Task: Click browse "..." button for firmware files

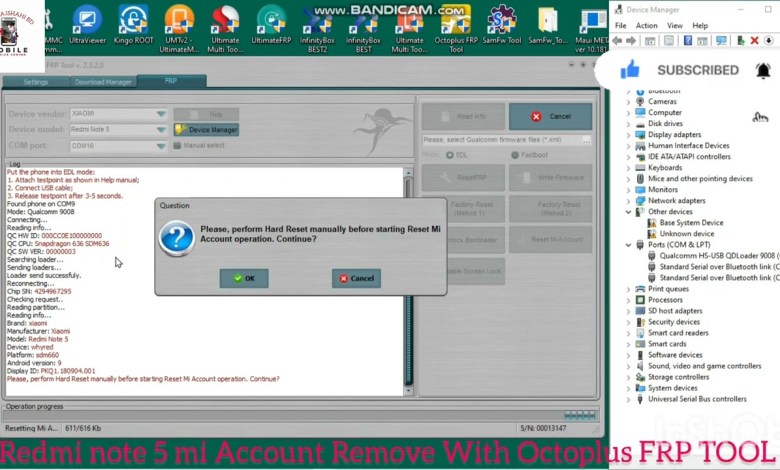Action: [x=587, y=140]
